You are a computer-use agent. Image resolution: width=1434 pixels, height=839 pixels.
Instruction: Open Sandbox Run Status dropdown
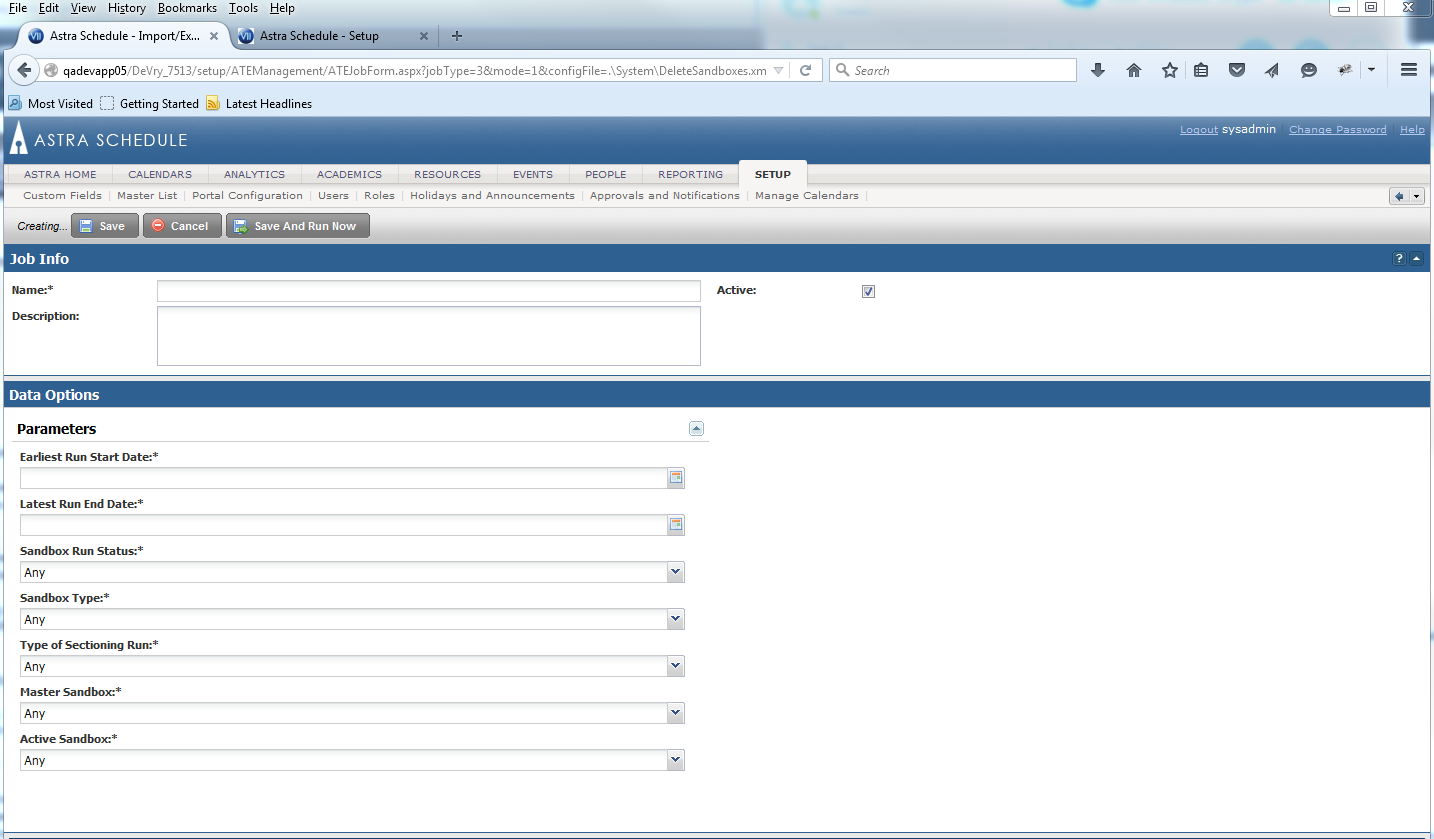coord(675,572)
